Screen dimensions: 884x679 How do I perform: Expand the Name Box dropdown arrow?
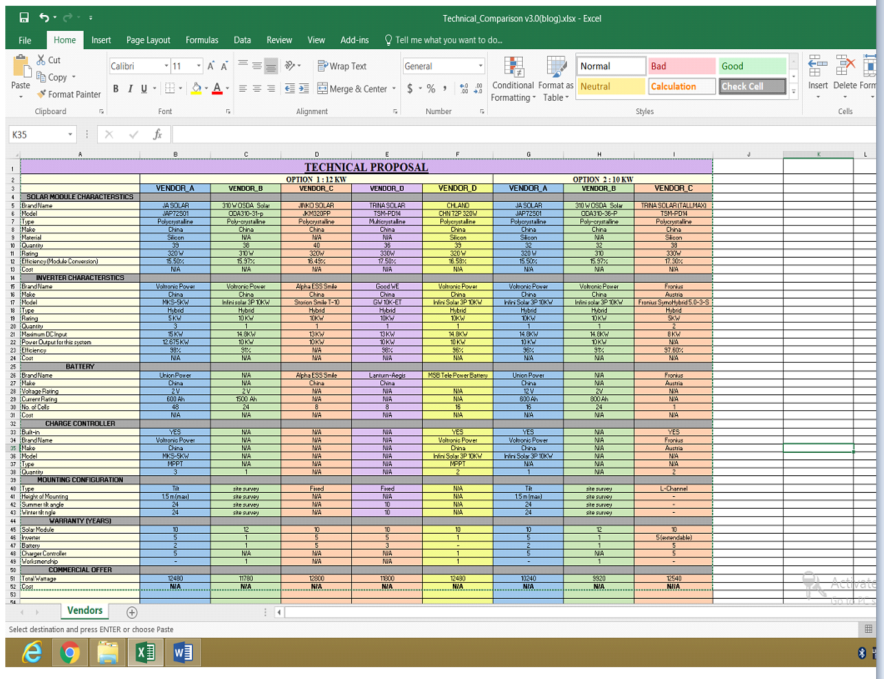70,135
